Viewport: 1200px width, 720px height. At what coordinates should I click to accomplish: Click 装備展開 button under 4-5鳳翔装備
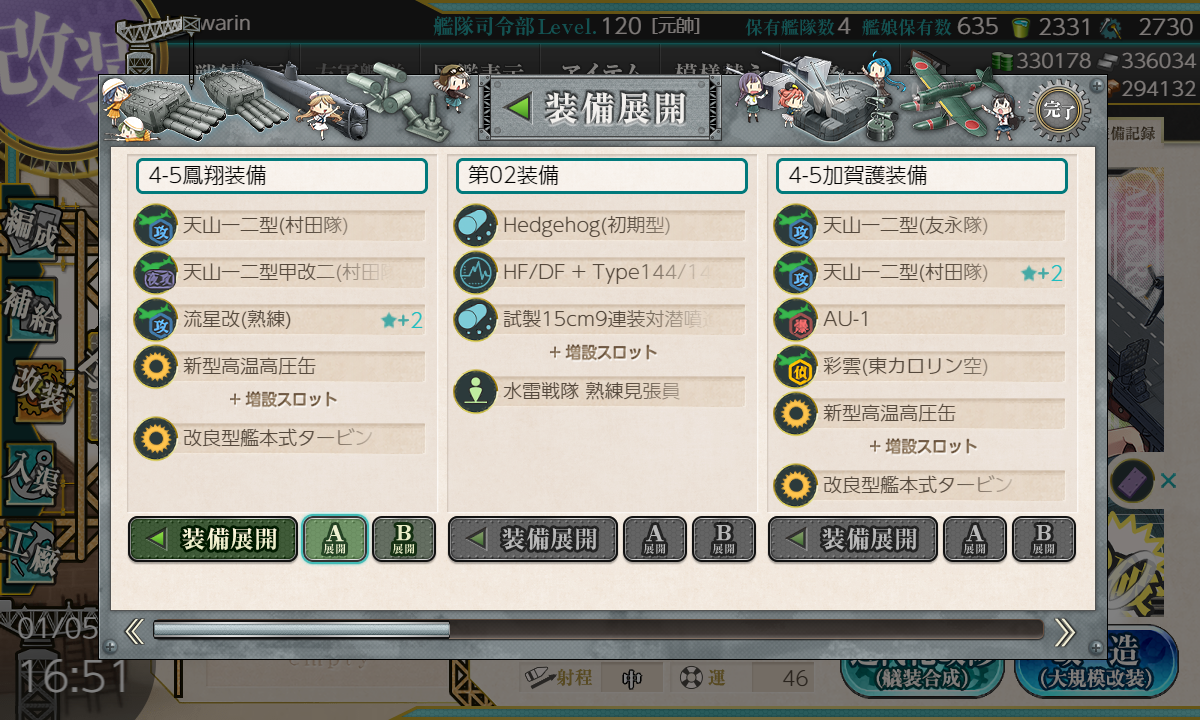(x=213, y=539)
